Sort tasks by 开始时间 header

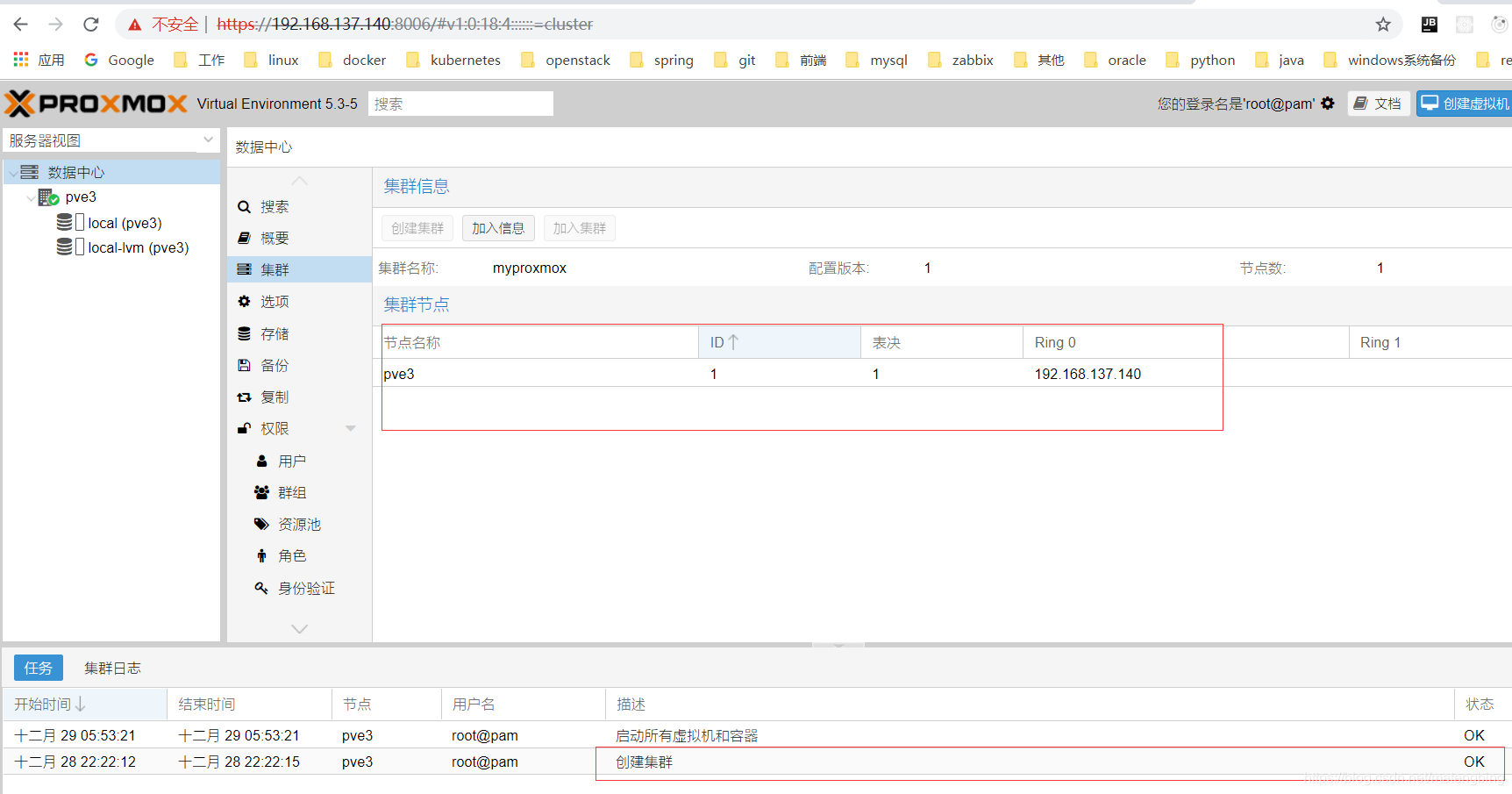[86, 705]
